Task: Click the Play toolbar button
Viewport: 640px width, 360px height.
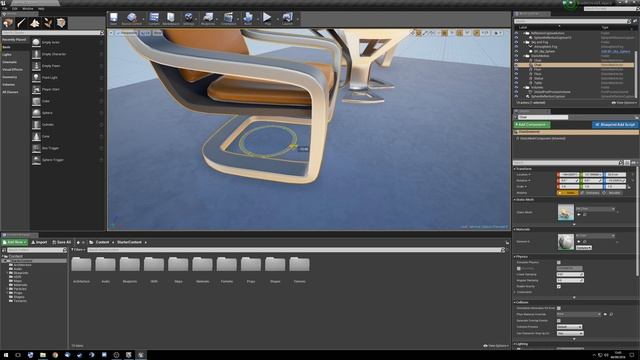Action: 267,18
